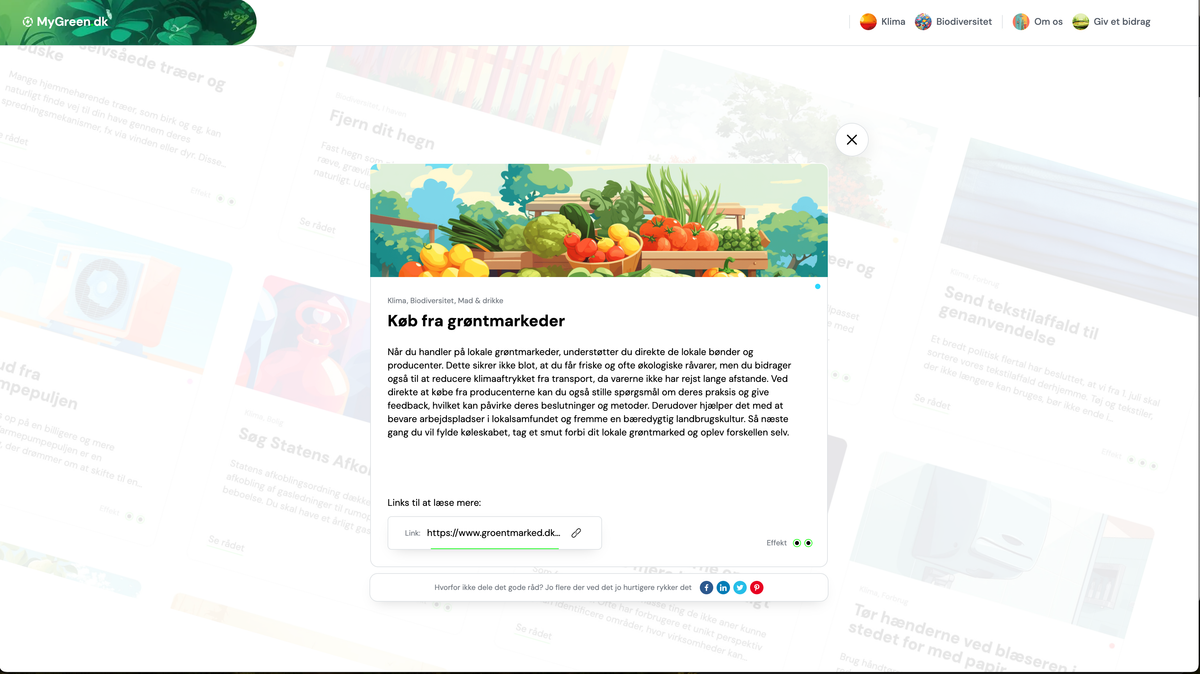
Task: Click the Klima, Biodiversitet, Mad & drikke categories
Action: [445, 301]
